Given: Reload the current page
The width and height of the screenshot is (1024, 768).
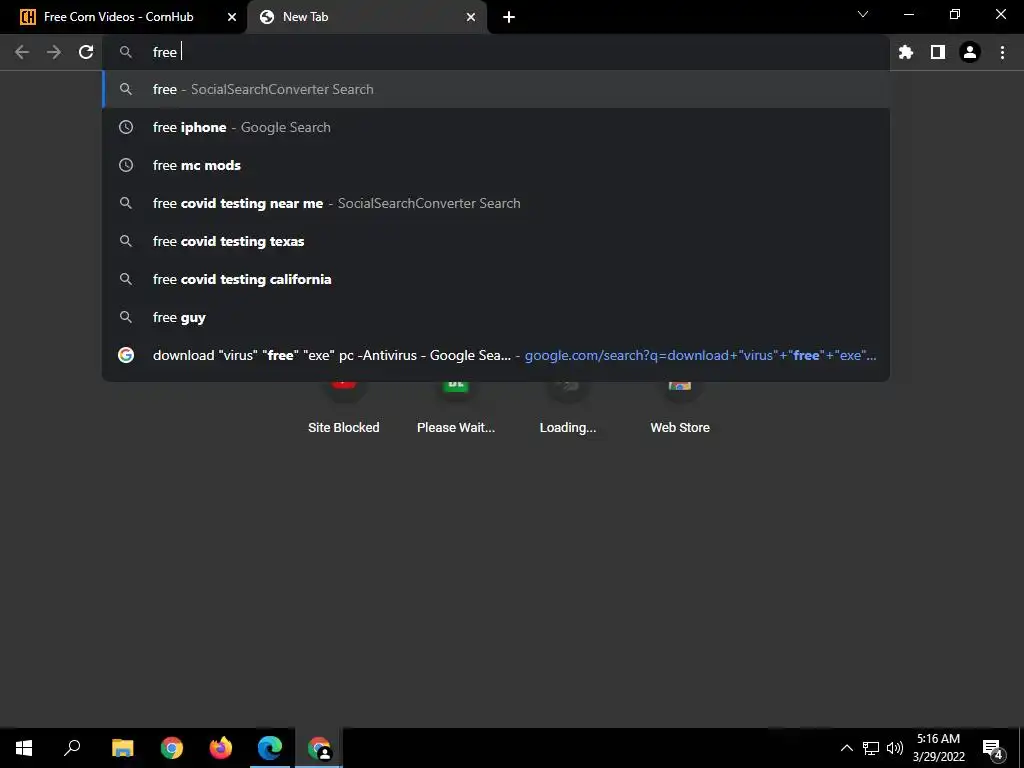Looking at the screenshot, I should tap(86, 52).
